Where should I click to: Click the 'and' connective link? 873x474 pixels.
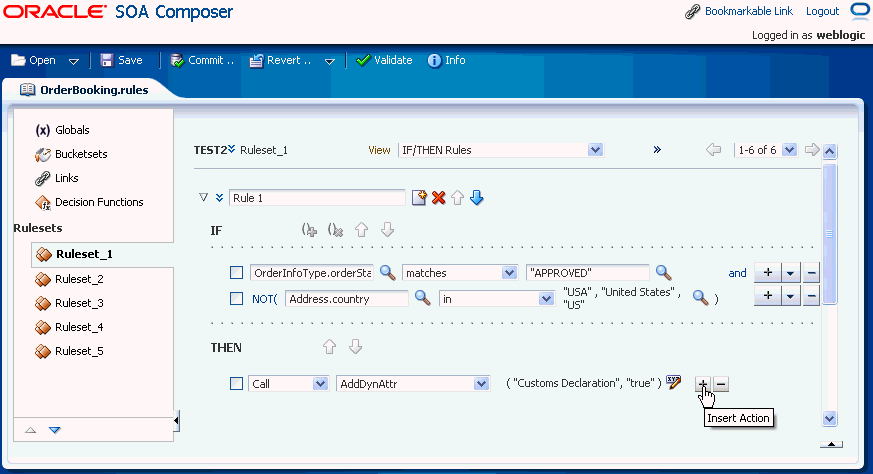737,273
